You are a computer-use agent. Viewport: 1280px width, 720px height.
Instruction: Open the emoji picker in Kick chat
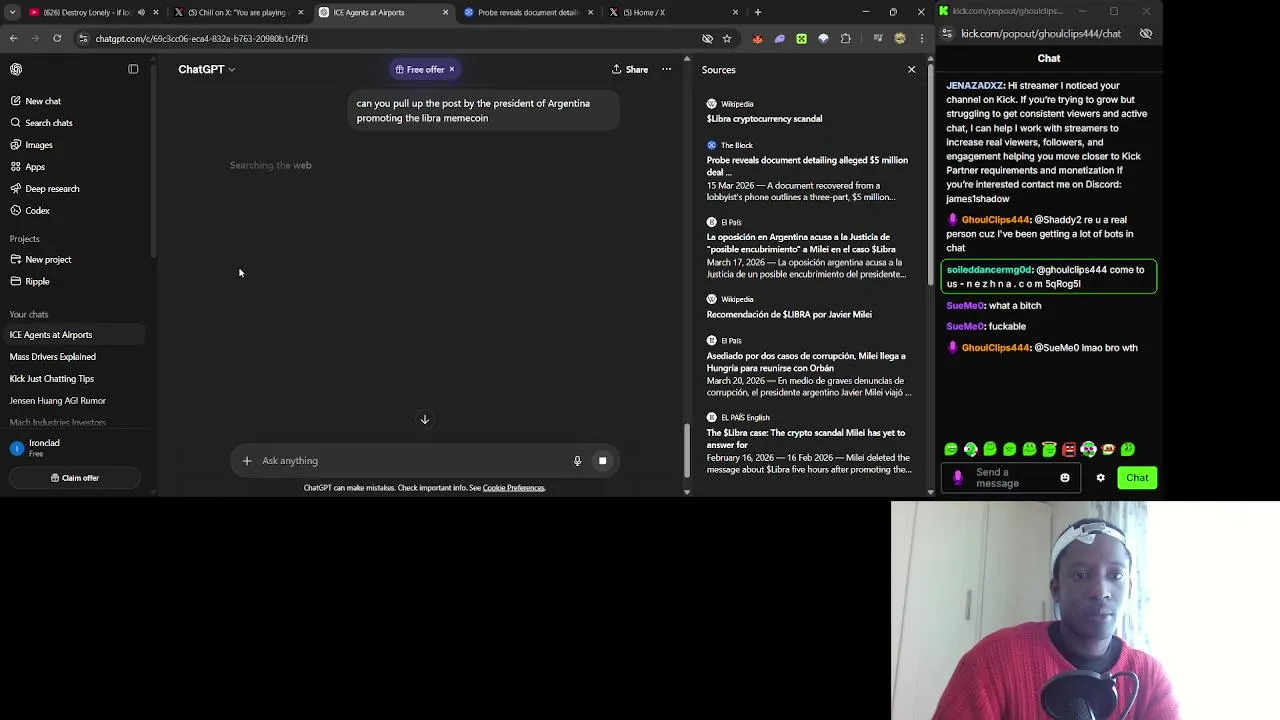tap(1064, 478)
